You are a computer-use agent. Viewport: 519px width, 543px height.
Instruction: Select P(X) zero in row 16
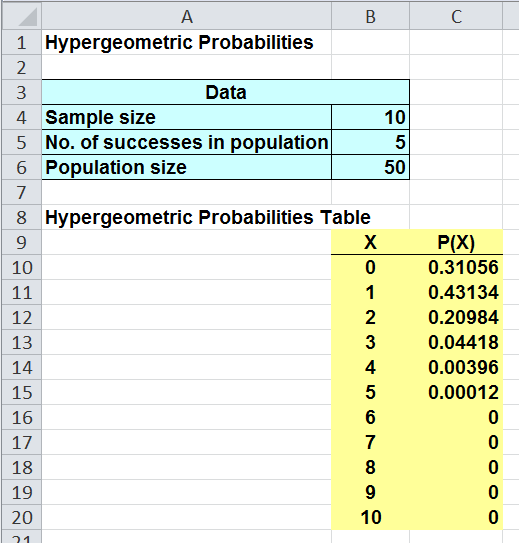click(456, 417)
